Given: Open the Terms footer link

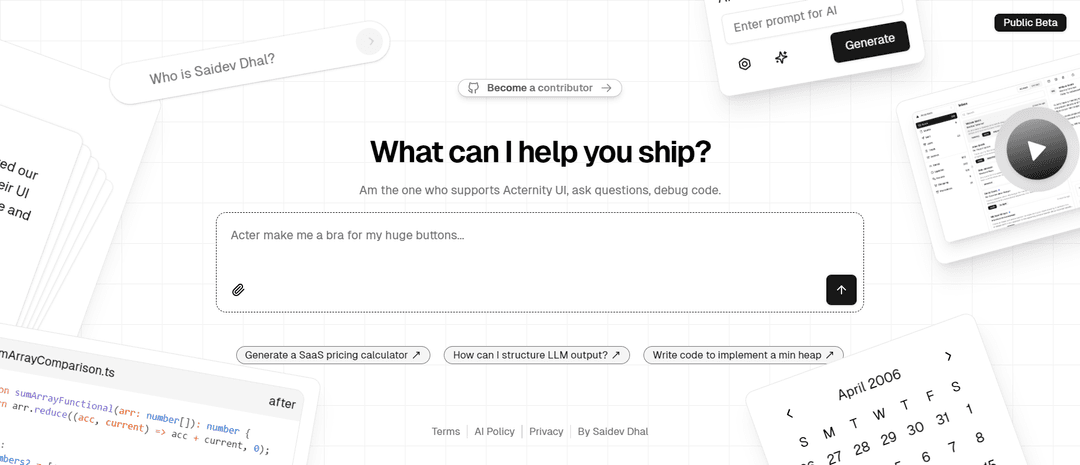Looking at the screenshot, I should [x=446, y=432].
